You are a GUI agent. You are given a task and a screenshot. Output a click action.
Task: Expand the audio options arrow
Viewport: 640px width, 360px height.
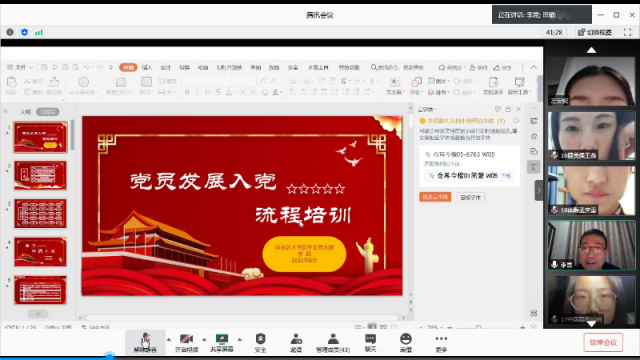(169, 340)
